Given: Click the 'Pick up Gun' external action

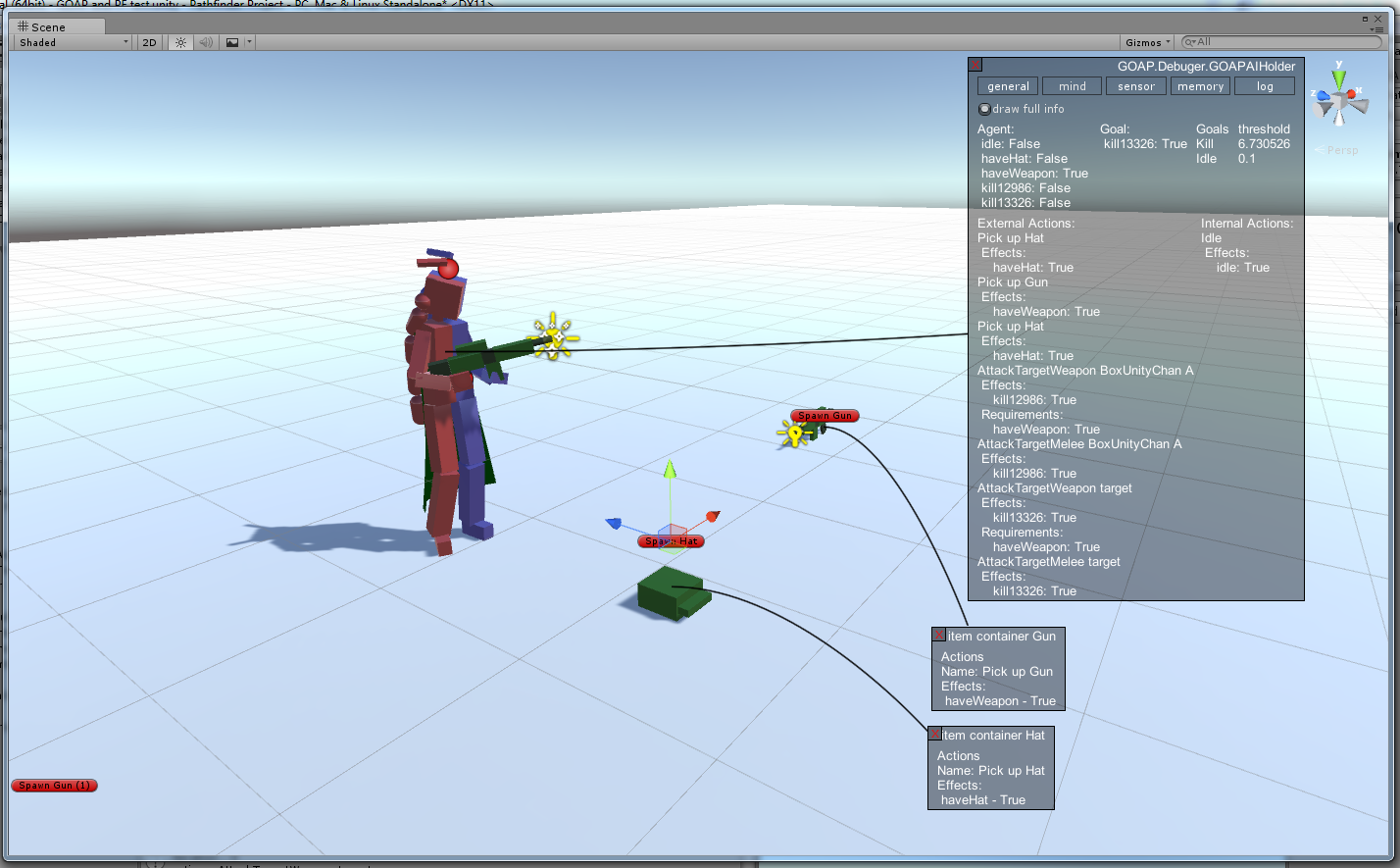Looking at the screenshot, I should tap(1013, 282).
